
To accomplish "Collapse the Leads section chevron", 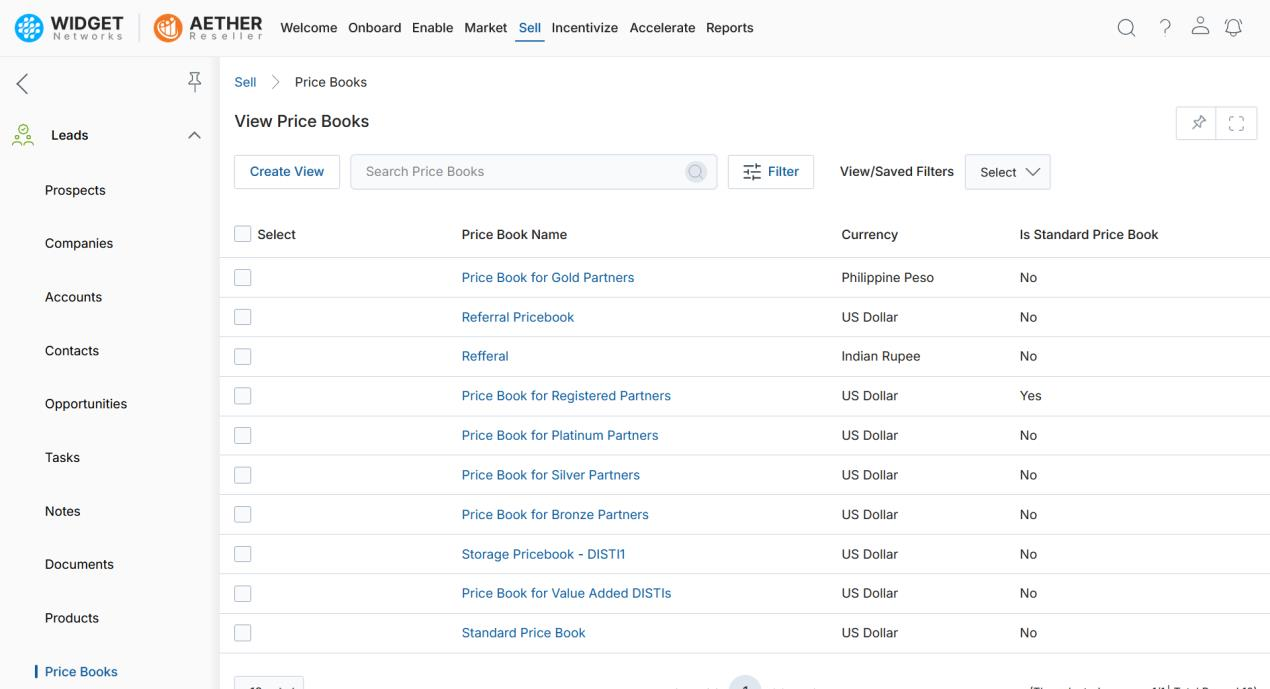I will [194, 135].
